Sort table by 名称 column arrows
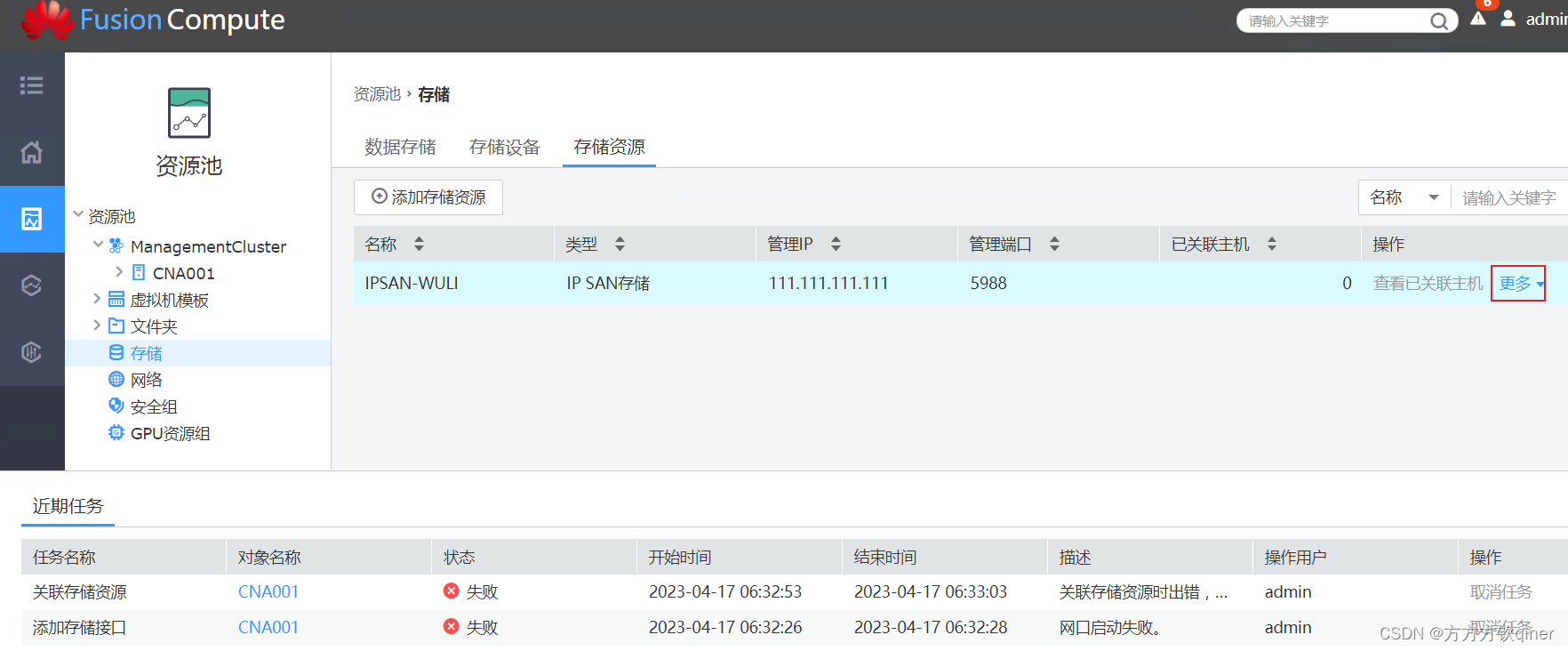The image size is (1568, 651). (419, 244)
